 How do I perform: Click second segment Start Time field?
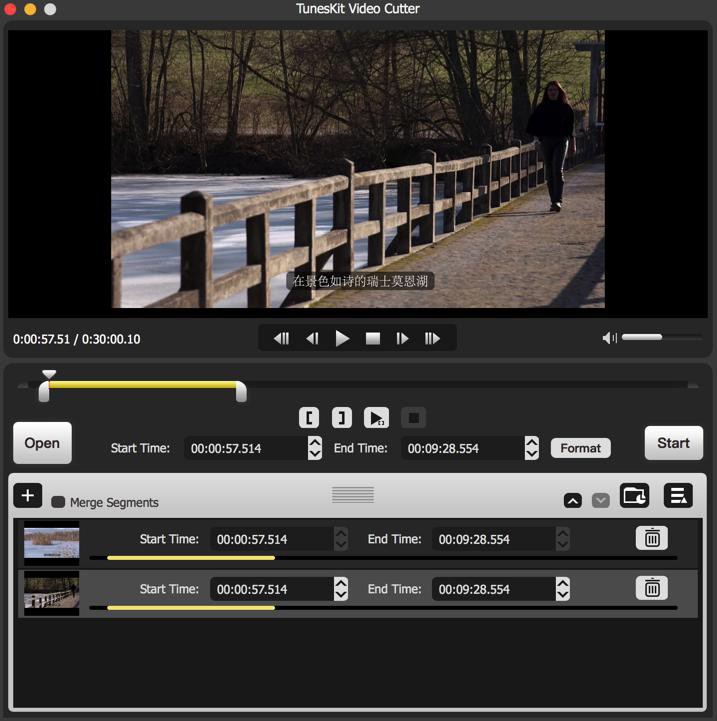[x=272, y=589]
